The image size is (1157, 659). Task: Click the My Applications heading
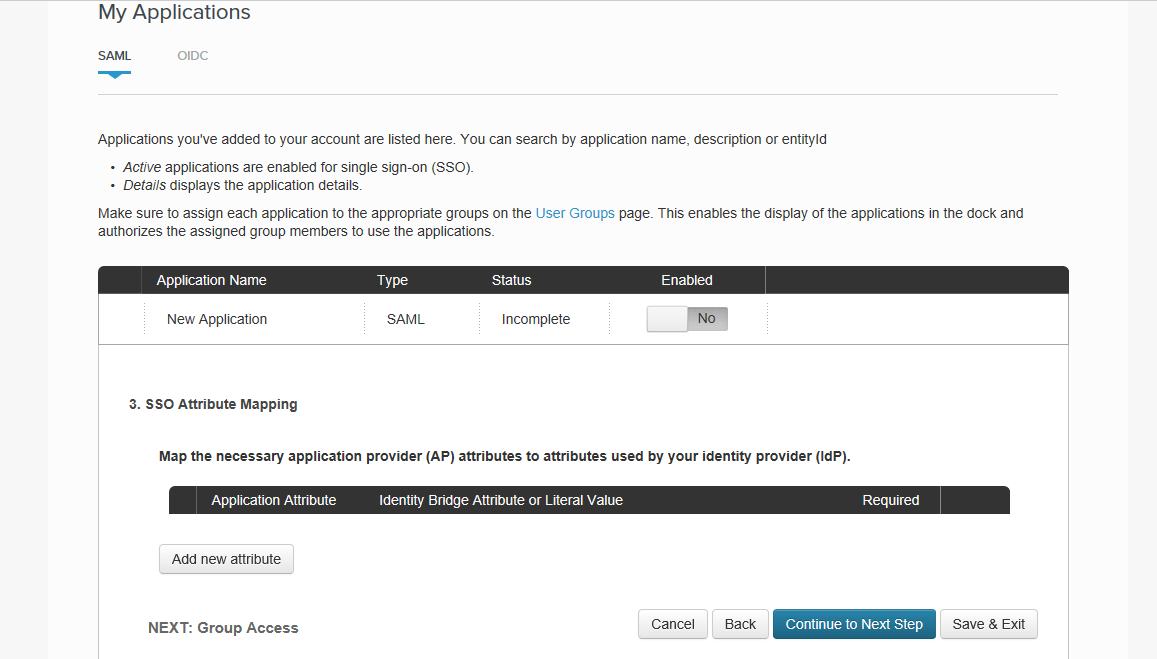click(174, 13)
